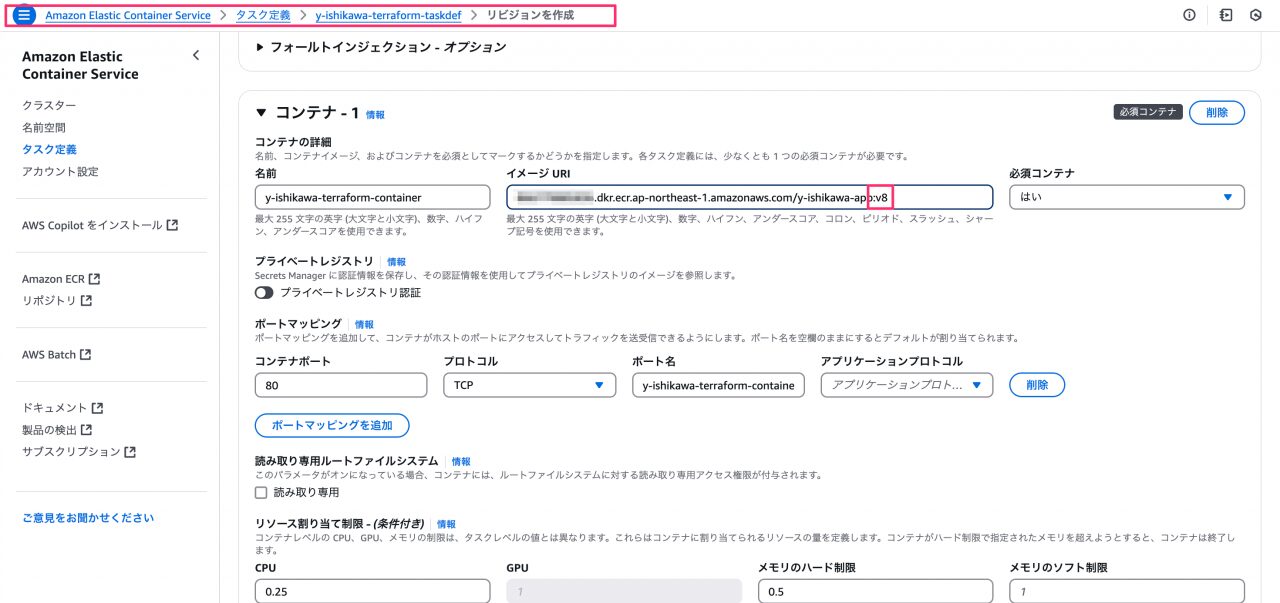The width and height of the screenshot is (1280, 603).
Task: Click the Amazon Elastic Container Service sidebar title
Action: click(80, 65)
